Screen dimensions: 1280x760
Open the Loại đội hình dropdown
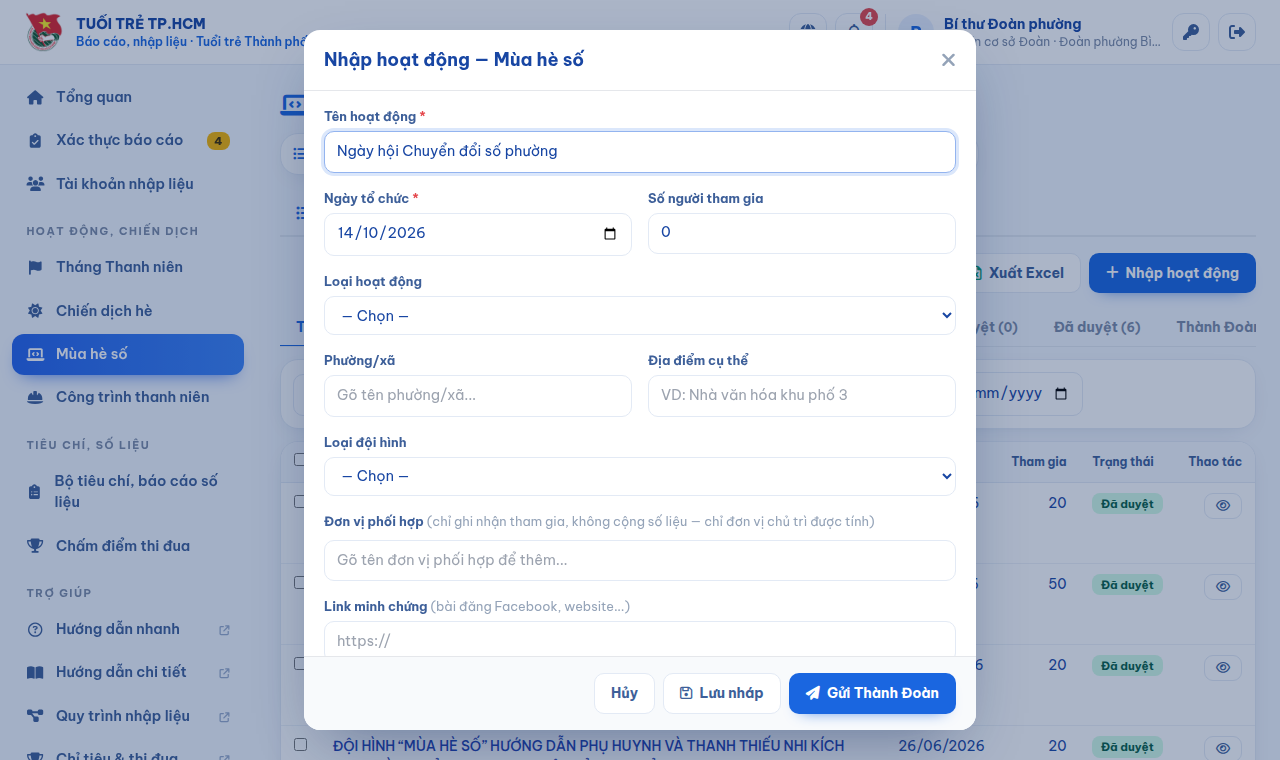[x=640, y=476]
